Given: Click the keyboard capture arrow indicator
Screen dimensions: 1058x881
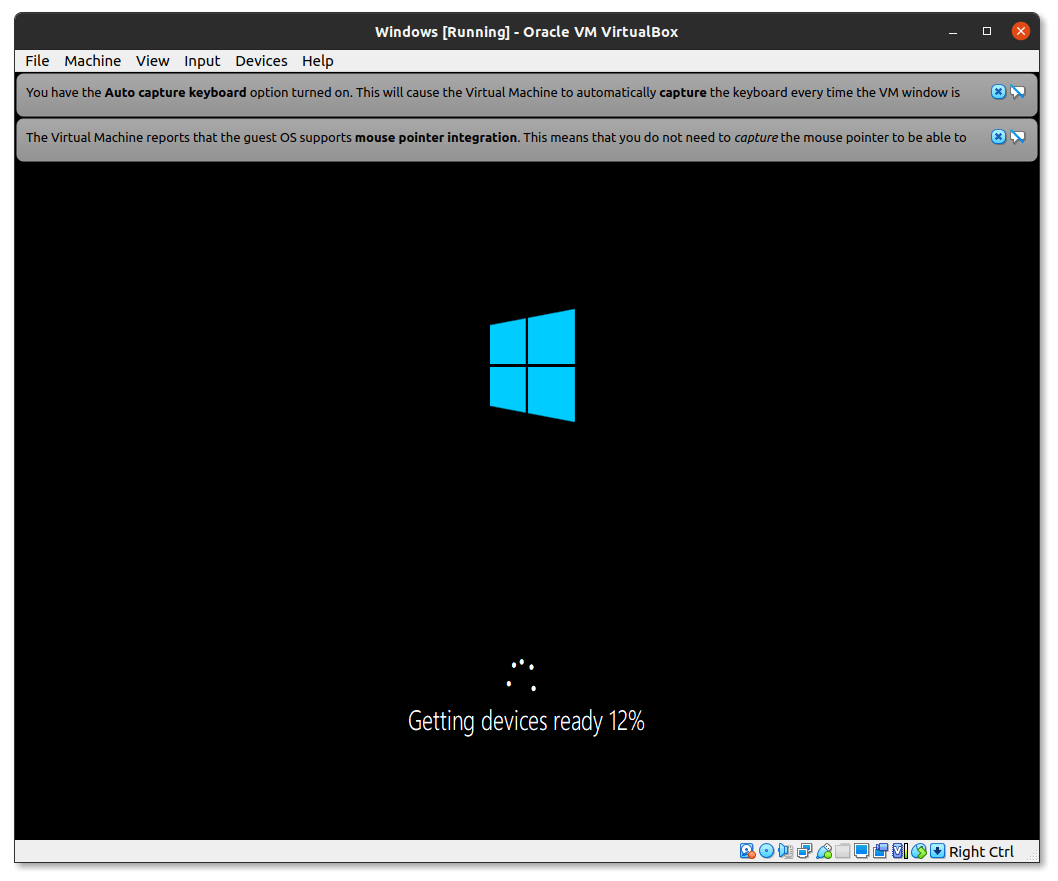Looking at the screenshot, I should [938, 851].
